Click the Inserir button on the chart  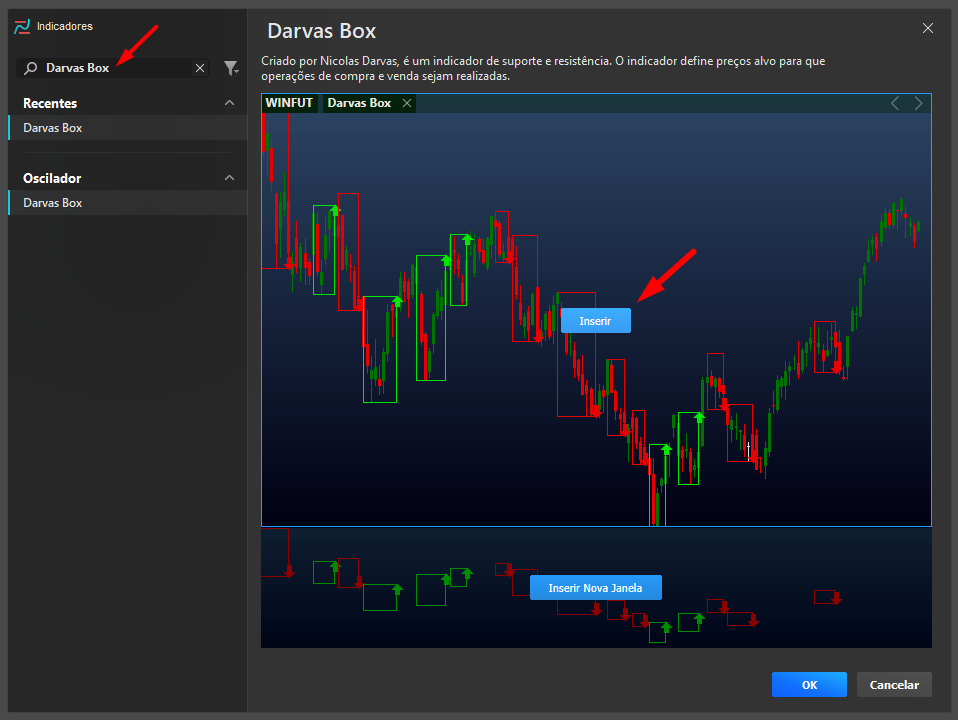tap(595, 320)
